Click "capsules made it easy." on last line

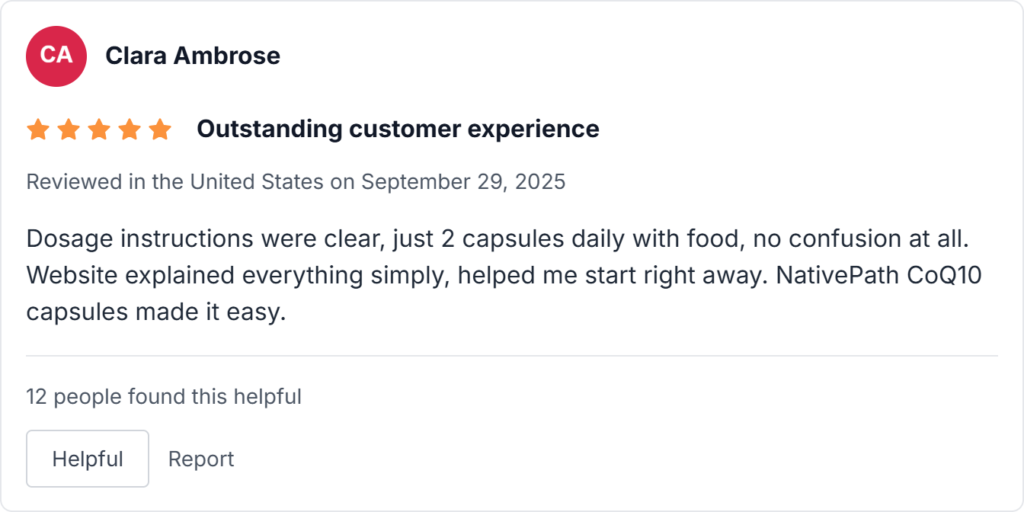click(x=156, y=312)
